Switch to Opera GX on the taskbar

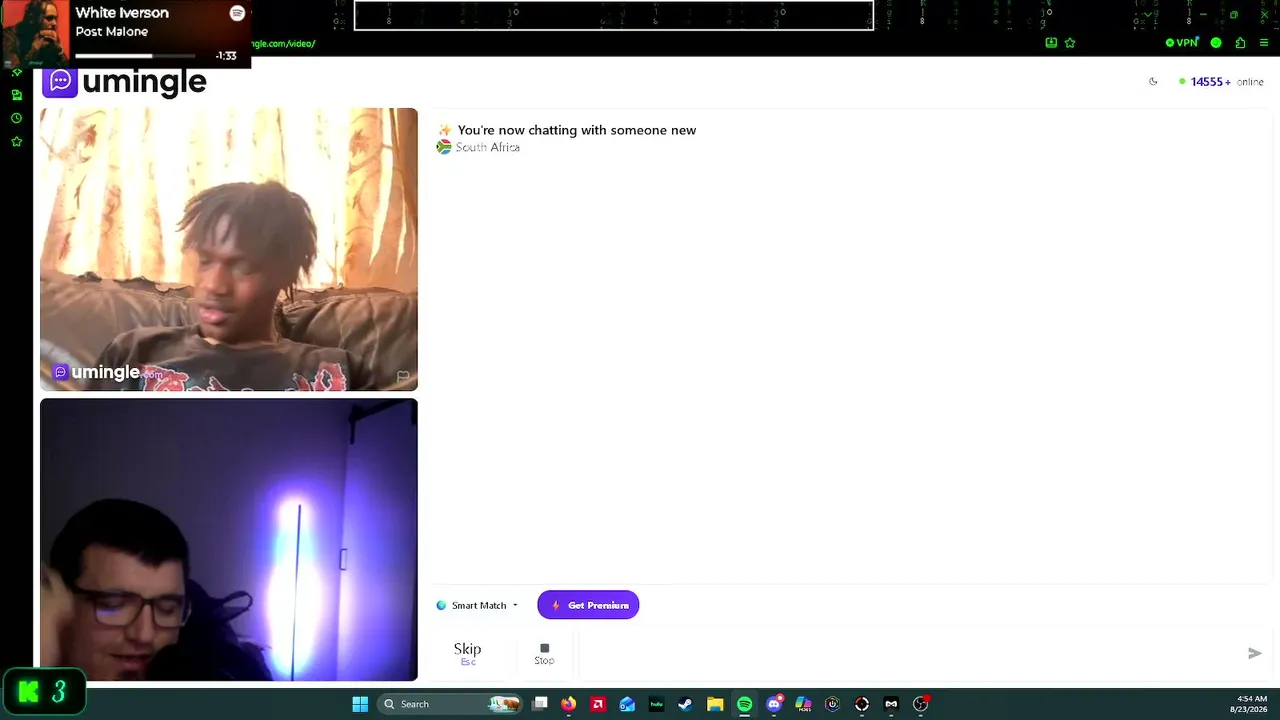coord(862,704)
